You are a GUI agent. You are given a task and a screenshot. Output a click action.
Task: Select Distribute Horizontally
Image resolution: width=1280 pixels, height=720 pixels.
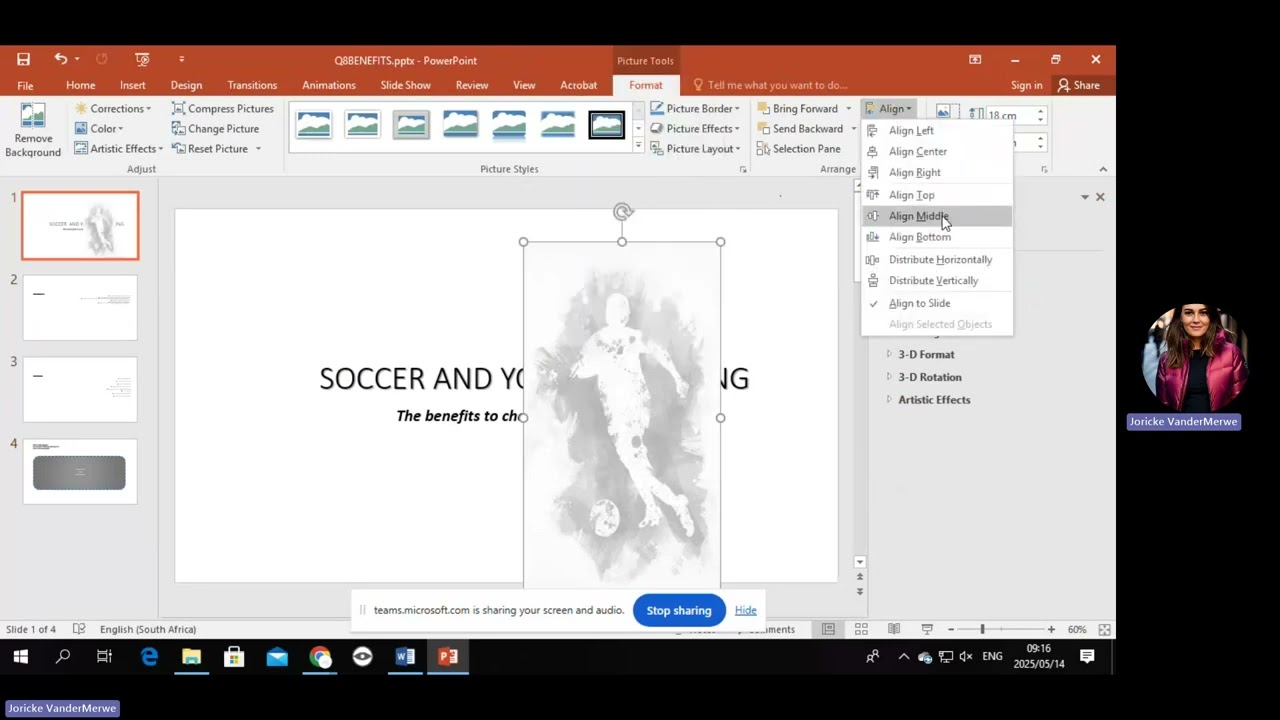937,259
